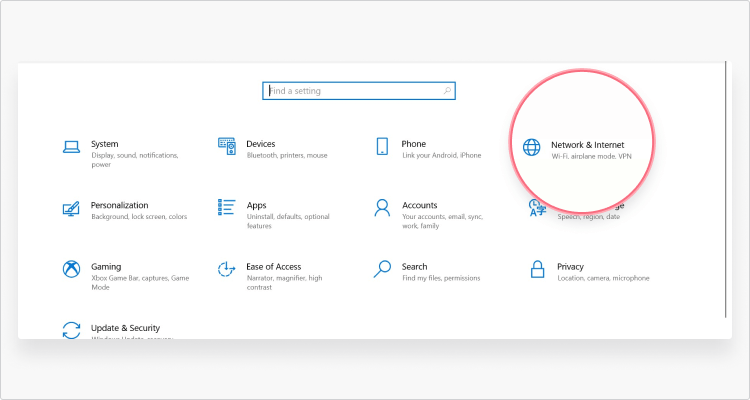Select the Ease of Access title
The height and width of the screenshot is (400, 750).
coord(274,267)
